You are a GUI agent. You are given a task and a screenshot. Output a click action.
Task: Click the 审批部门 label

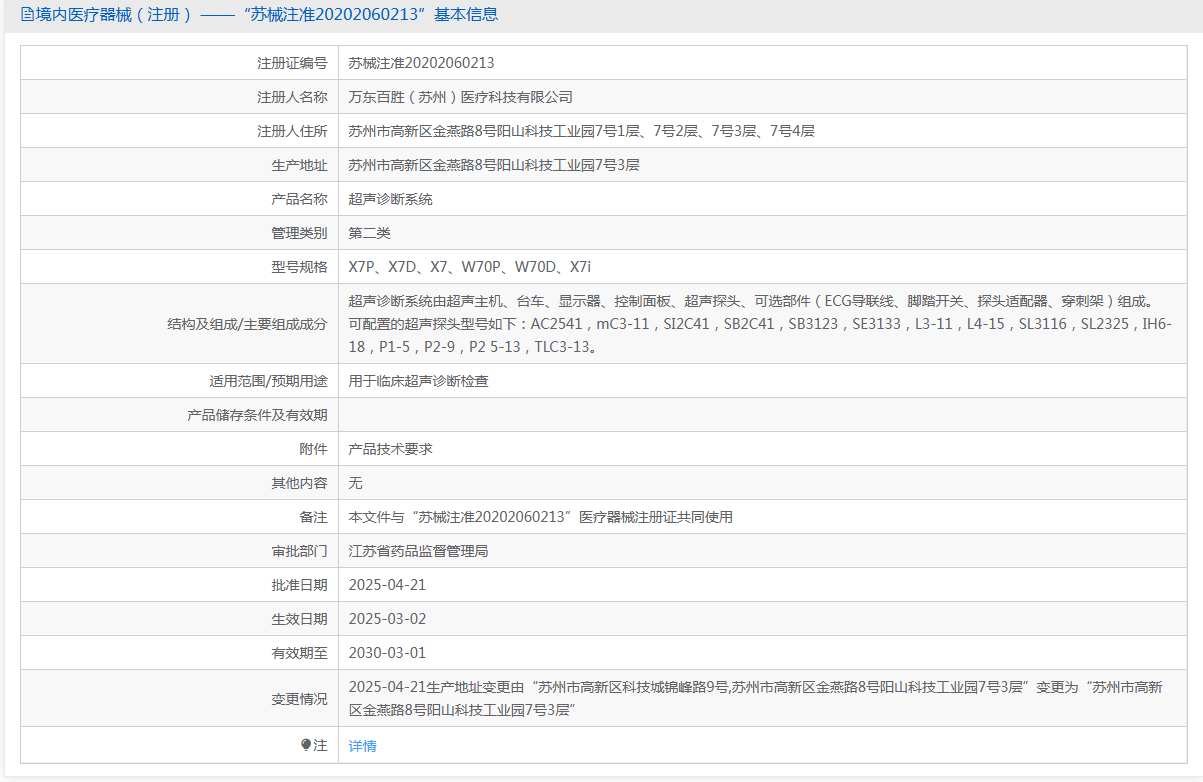299,551
